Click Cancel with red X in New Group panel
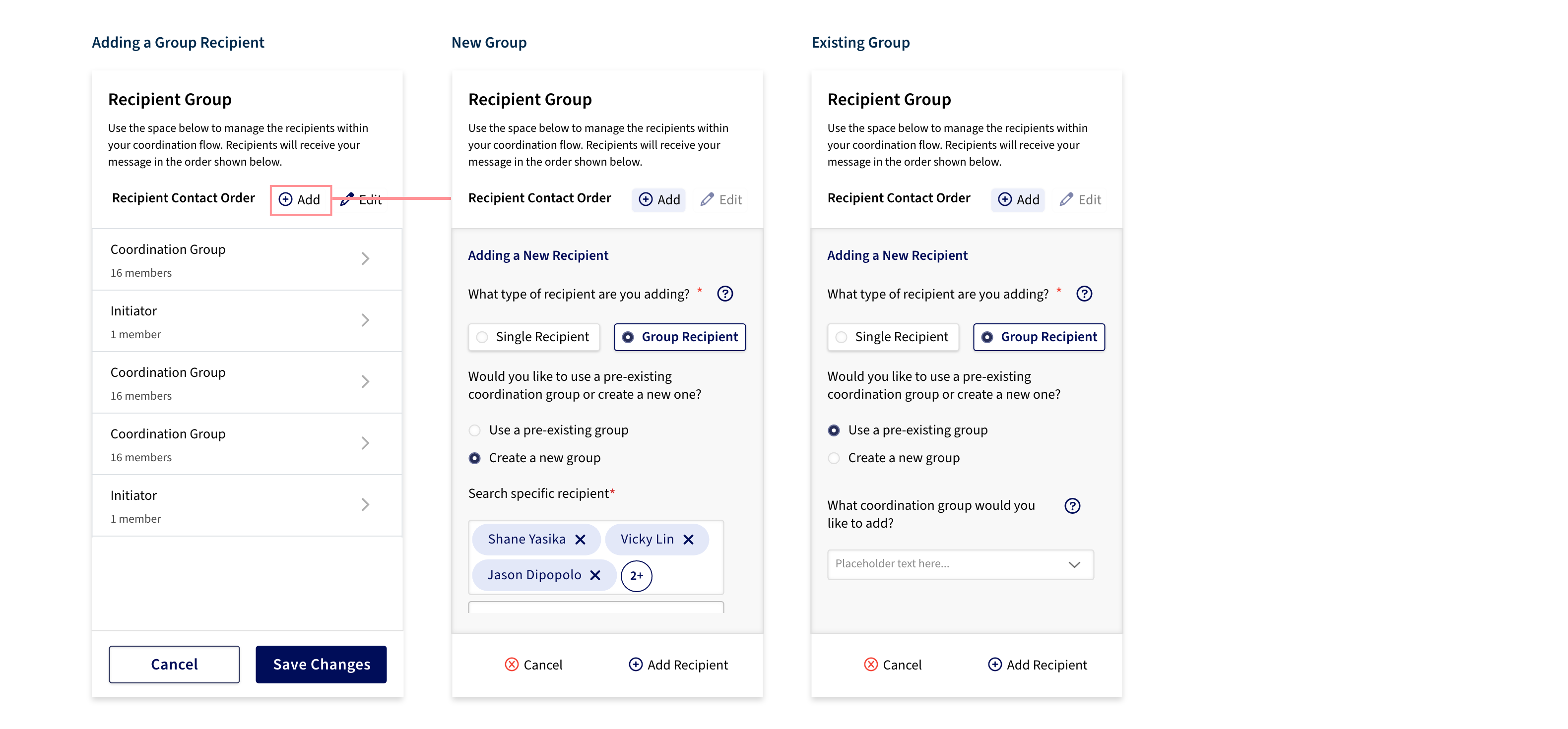1568x729 pixels. [534, 665]
